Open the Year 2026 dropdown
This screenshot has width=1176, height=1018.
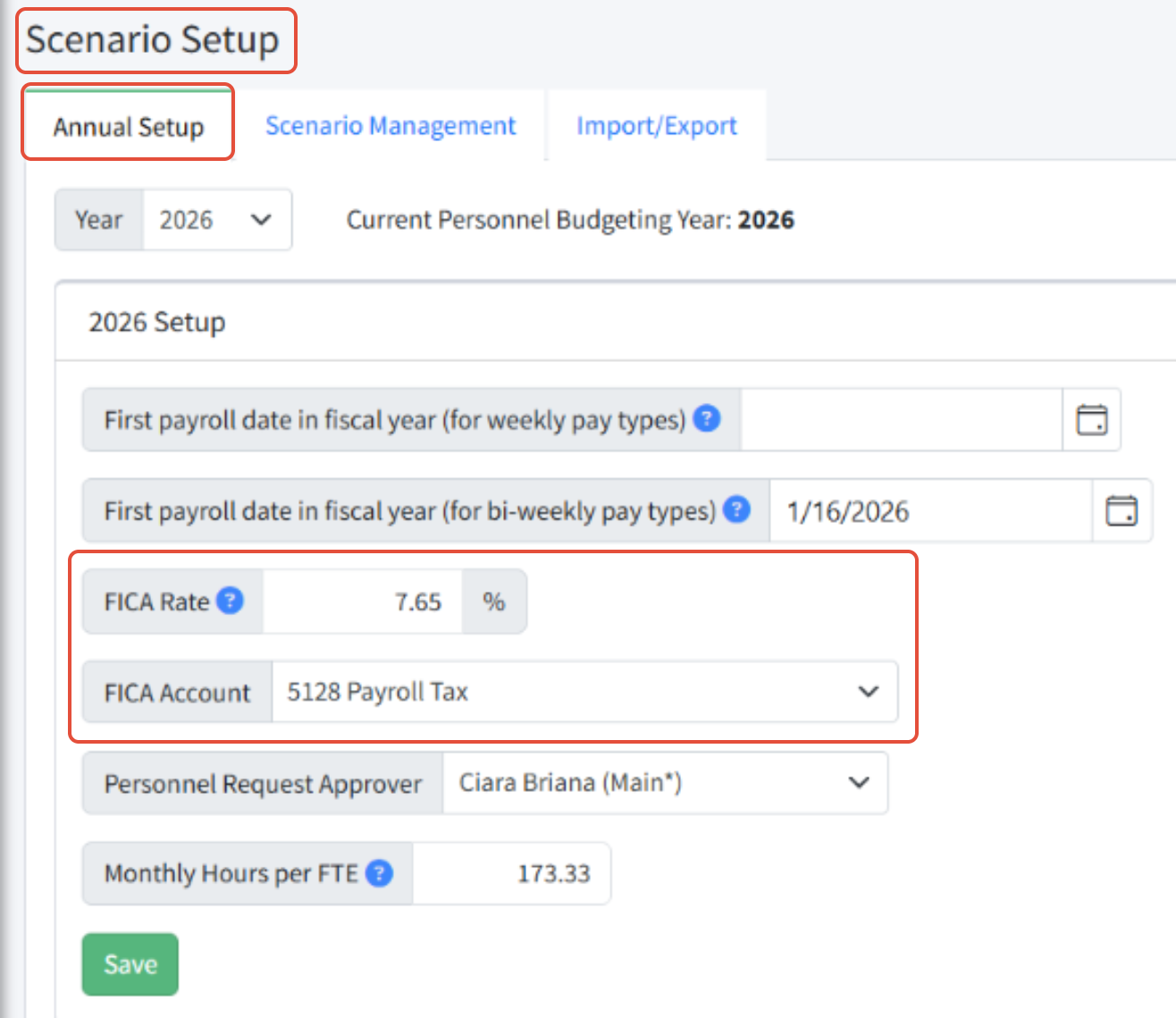[217, 220]
